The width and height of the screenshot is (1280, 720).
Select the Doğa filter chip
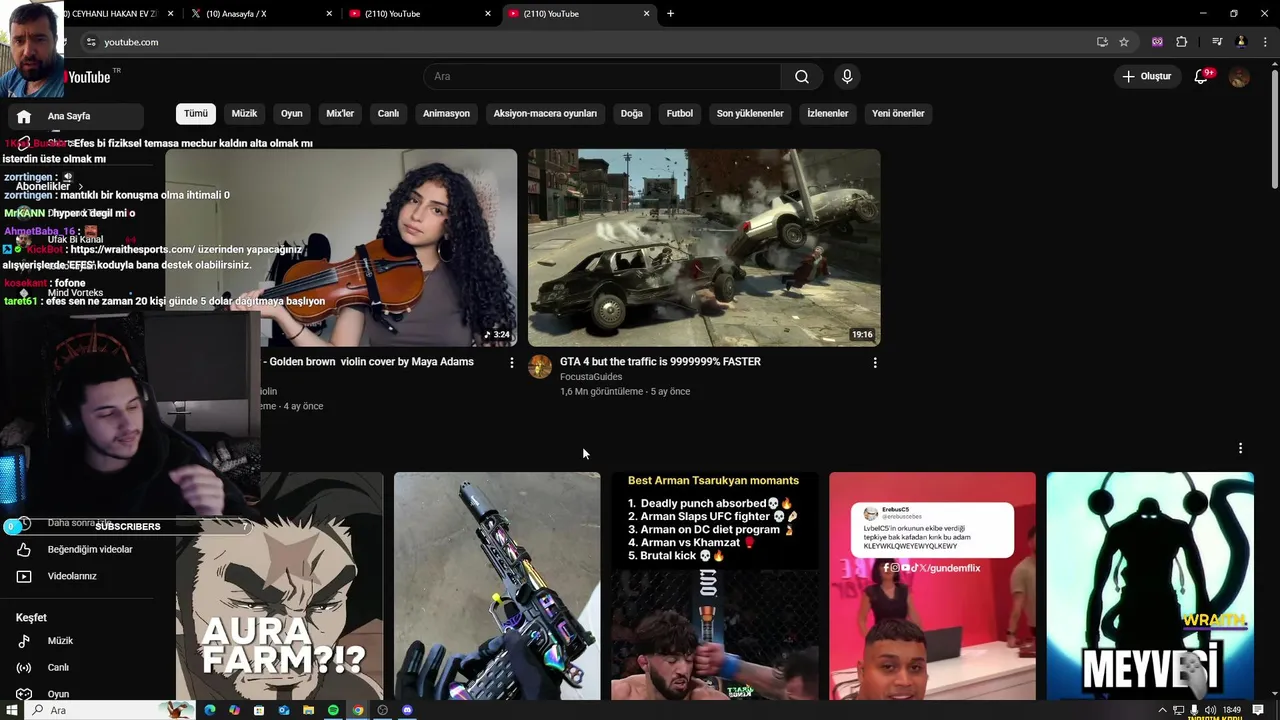pyautogui.click(x=632, y=114)
